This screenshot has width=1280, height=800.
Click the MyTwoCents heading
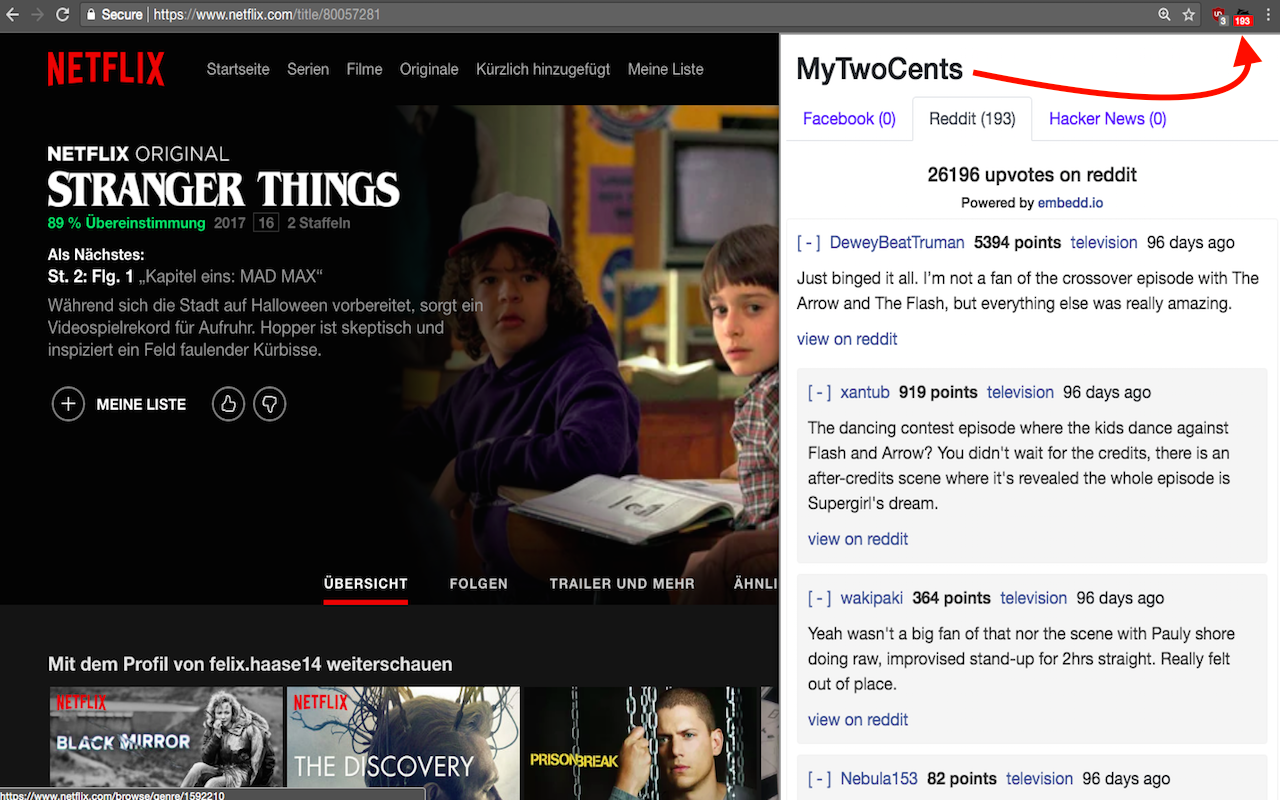click(x=880, y=69)
